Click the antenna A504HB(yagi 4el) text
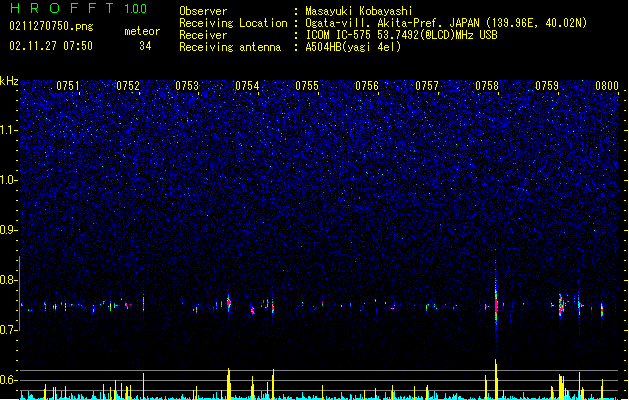Viewport: 629px width, 400px height. (353, 47)
